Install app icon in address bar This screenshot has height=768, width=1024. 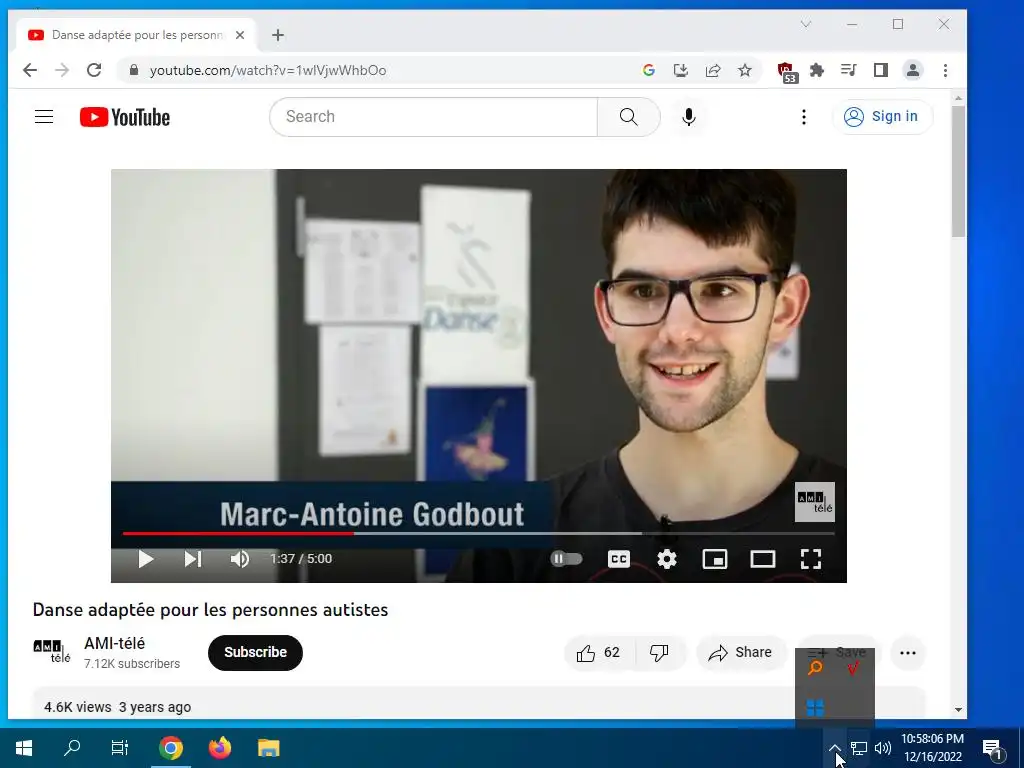[x=680, y=70]
